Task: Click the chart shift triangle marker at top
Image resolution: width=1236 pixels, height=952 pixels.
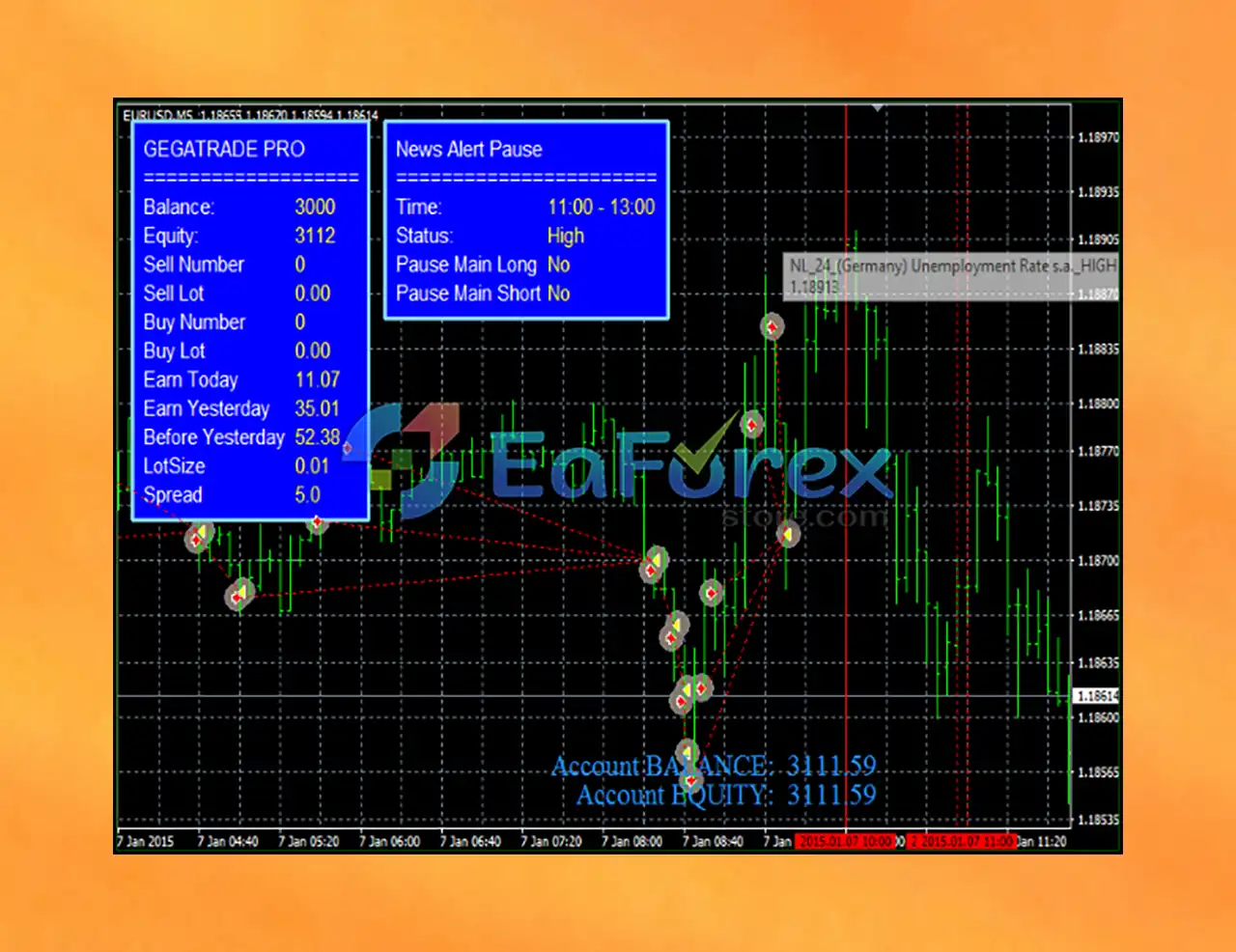Action: coord(877,108)
